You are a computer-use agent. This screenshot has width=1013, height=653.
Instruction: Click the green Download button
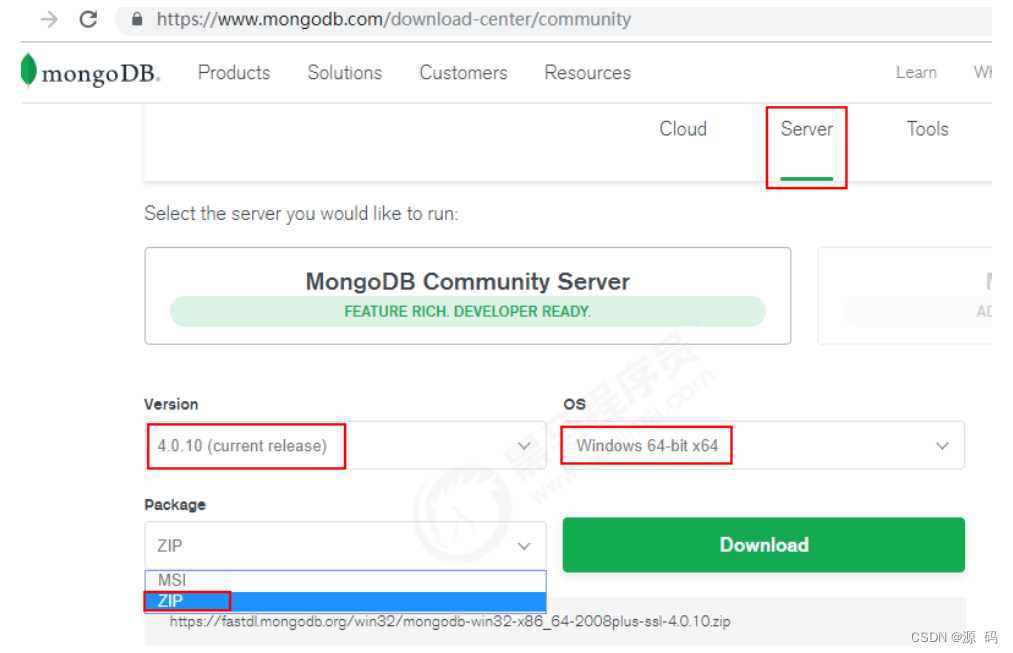(764, 544)
